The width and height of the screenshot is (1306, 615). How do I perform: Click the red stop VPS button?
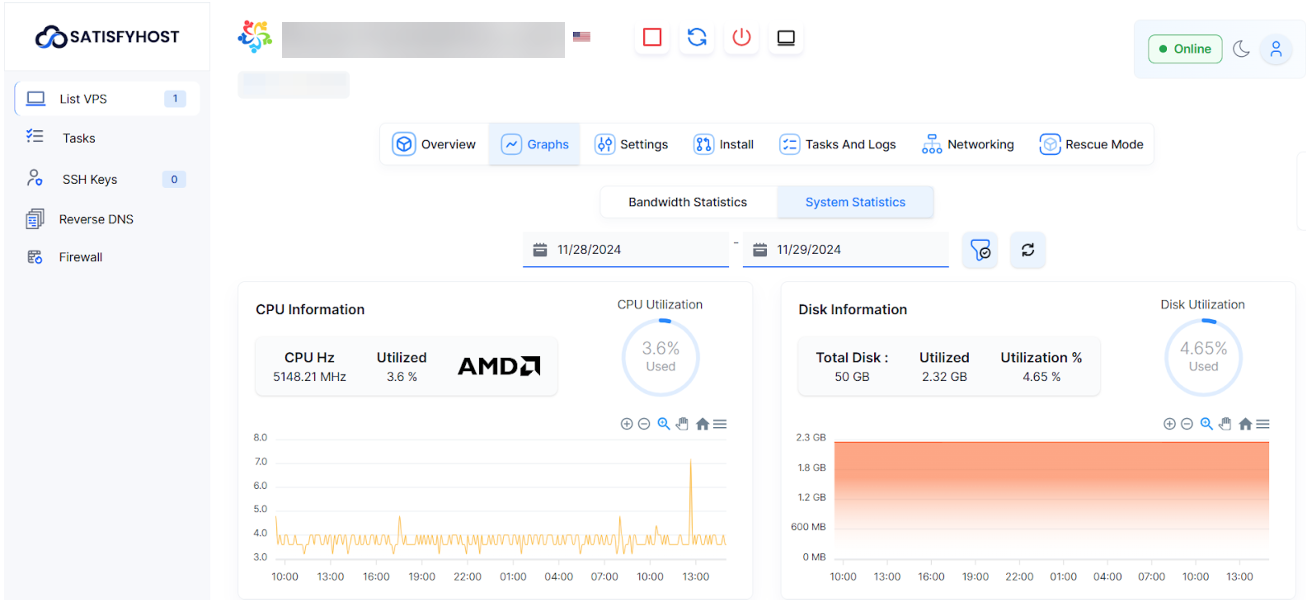coord(652,37)
